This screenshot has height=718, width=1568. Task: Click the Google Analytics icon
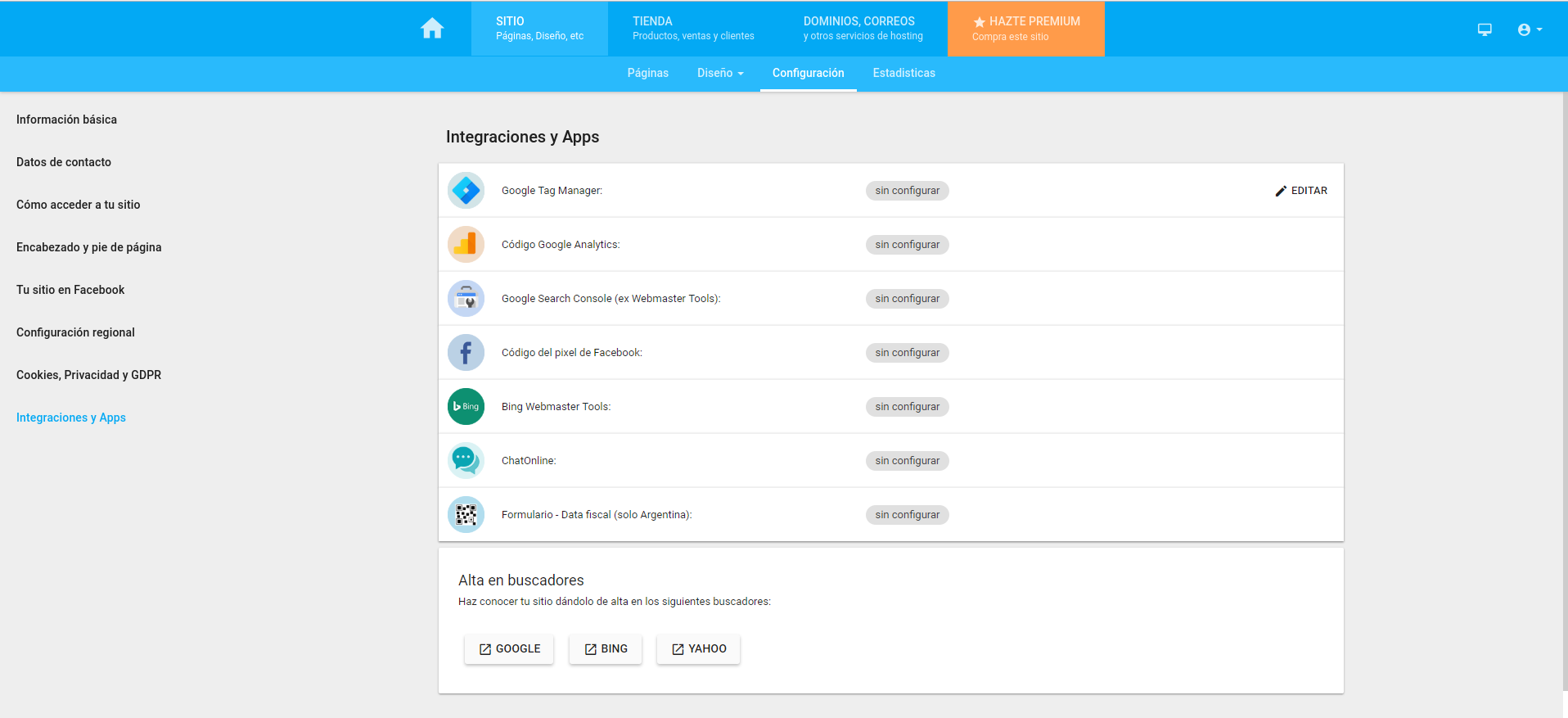click(466, 245)
